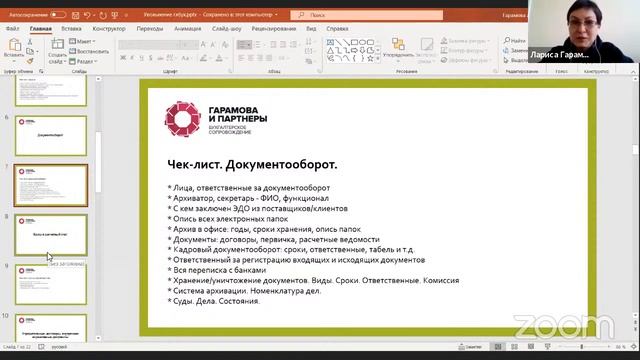Click the Восстановить slide button
The width and height of the screenshot is (640, 360).
tap(89, 51)
